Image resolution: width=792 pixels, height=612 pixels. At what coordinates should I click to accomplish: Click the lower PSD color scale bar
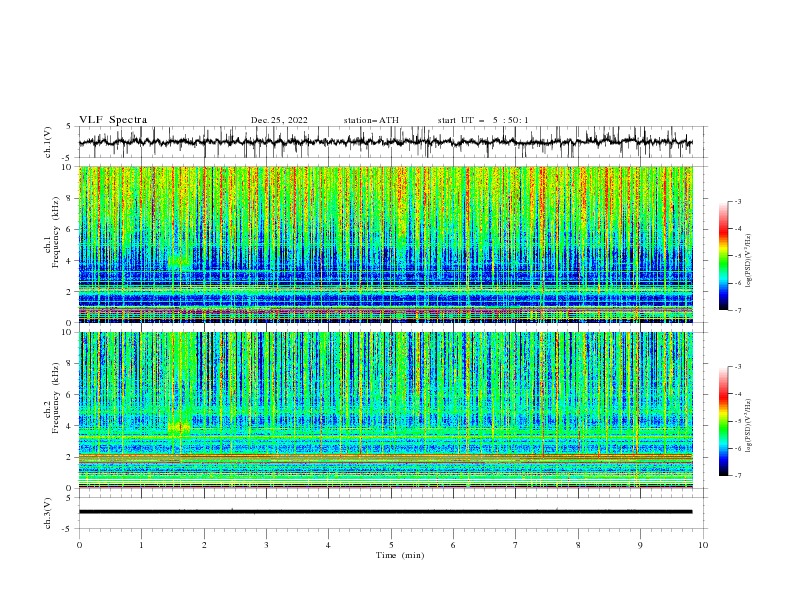tap(723, 421)
